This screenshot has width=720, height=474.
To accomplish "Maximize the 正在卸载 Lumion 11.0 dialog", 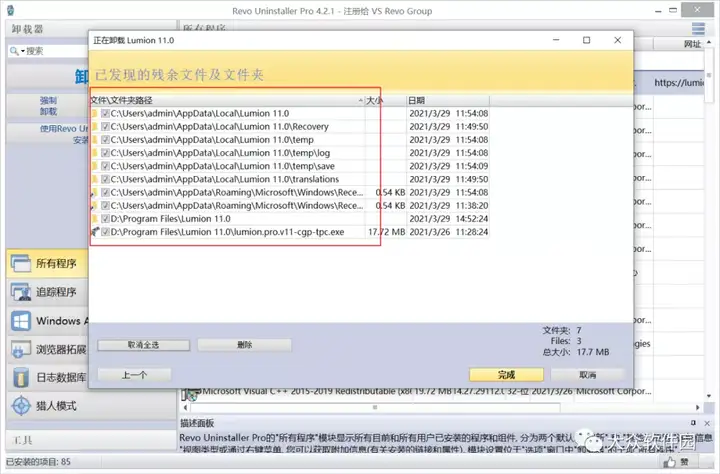I will 586,40.
